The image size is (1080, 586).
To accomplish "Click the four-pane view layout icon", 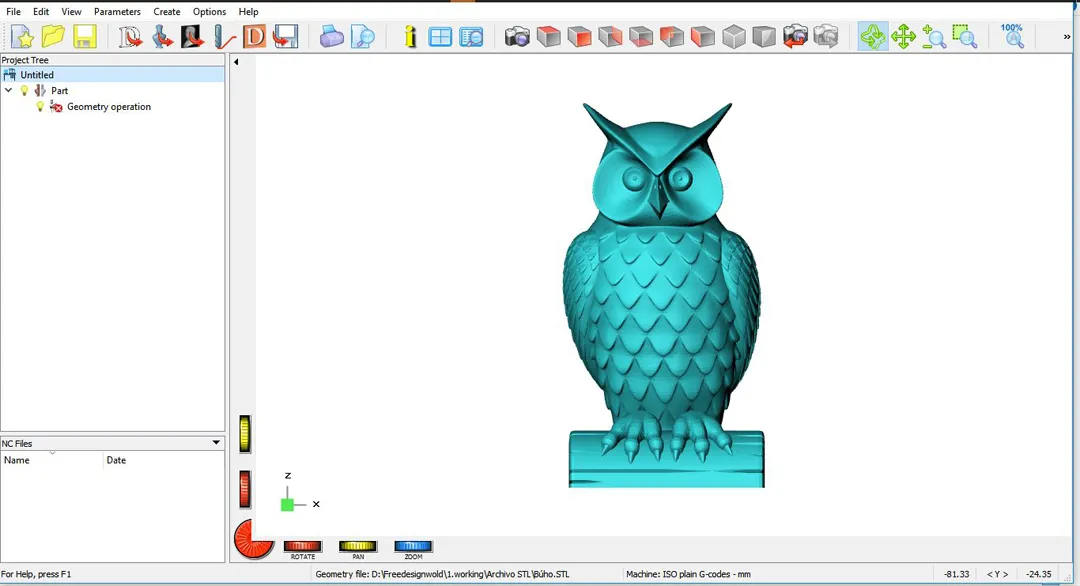I will click(439, 36).
